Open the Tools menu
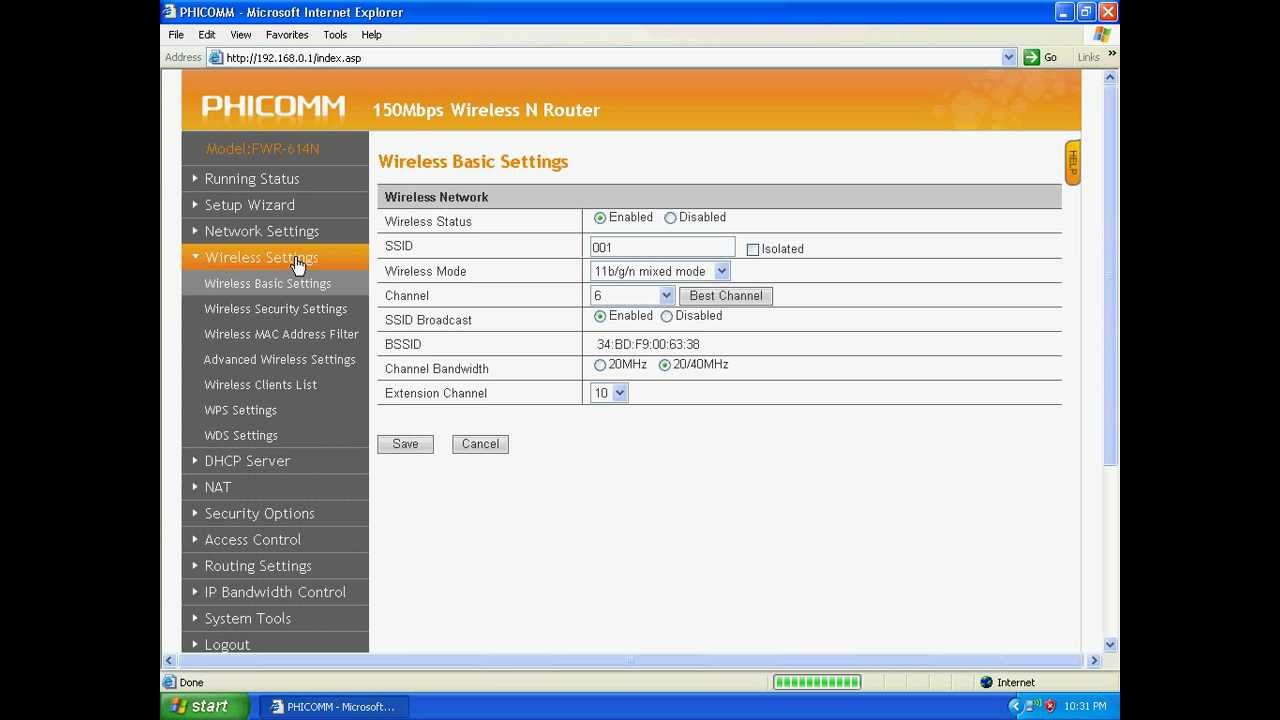 [x=335, y=34]
